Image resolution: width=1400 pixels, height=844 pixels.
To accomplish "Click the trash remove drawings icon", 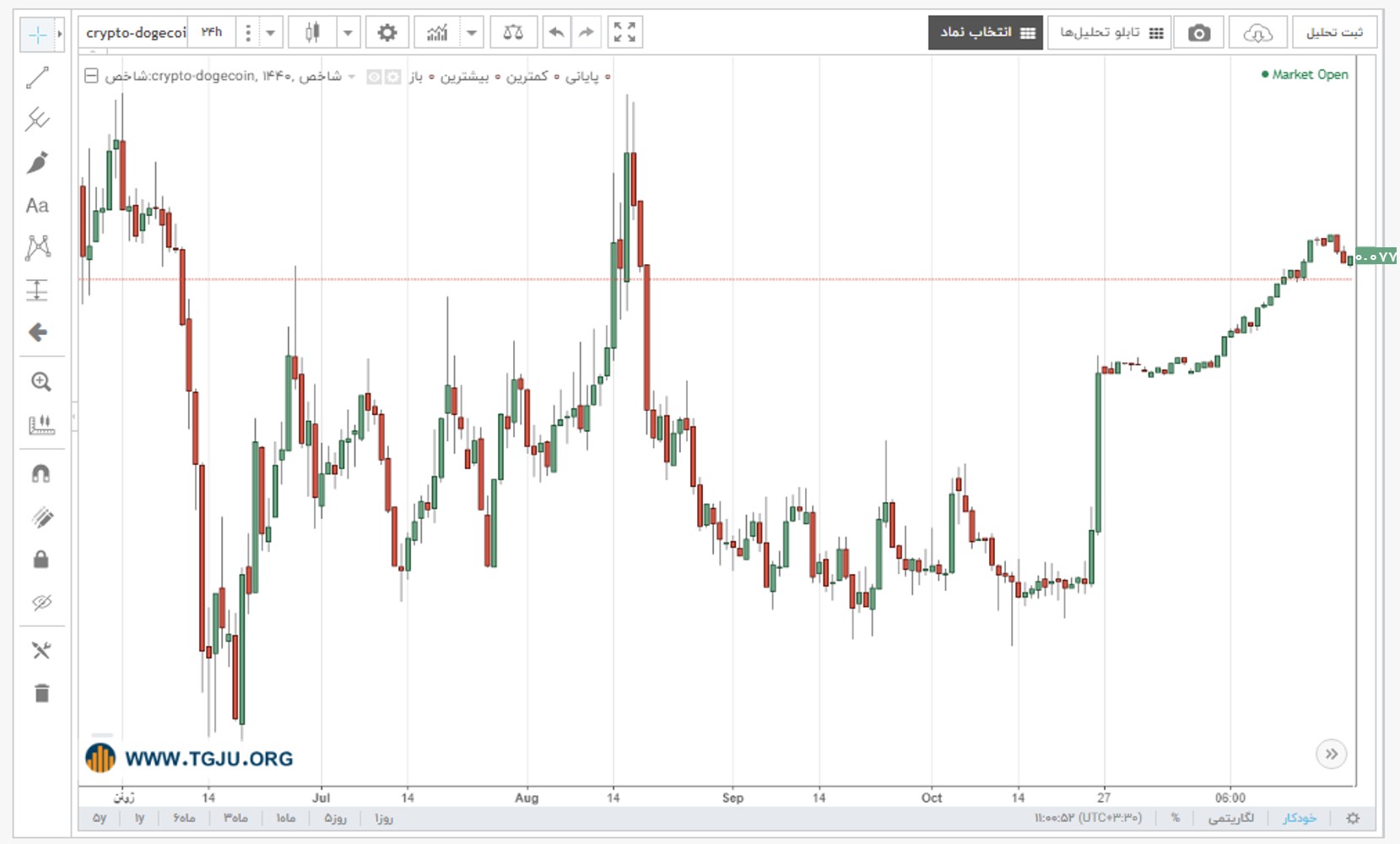I will pyautogui.click(x=41, y=693).
